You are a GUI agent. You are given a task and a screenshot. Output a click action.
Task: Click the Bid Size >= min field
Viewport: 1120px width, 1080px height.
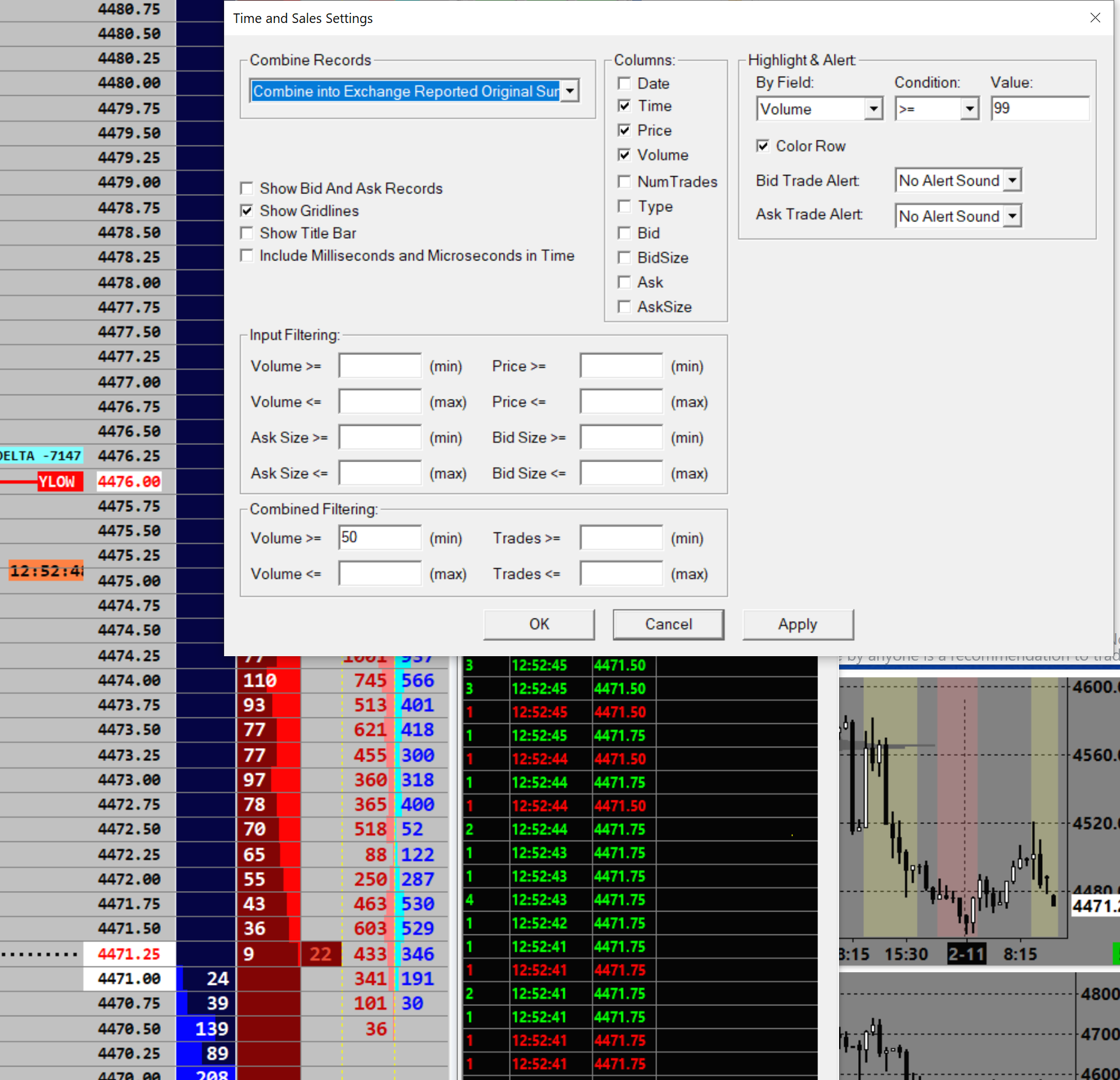tap(621, 437)
